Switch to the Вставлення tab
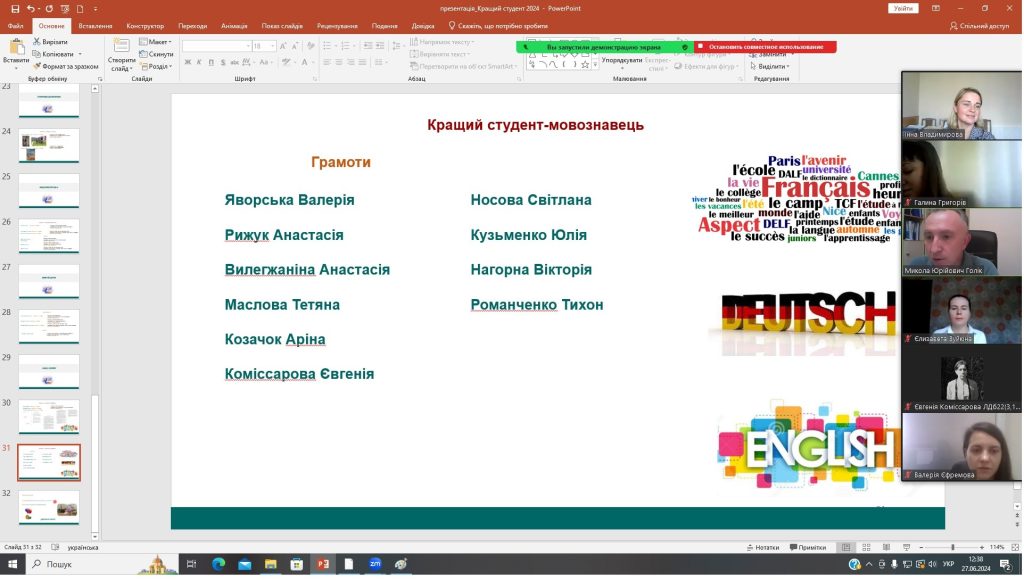This screenshot has height=580, width=1024. pyautogui.click(x=95, y=26)
